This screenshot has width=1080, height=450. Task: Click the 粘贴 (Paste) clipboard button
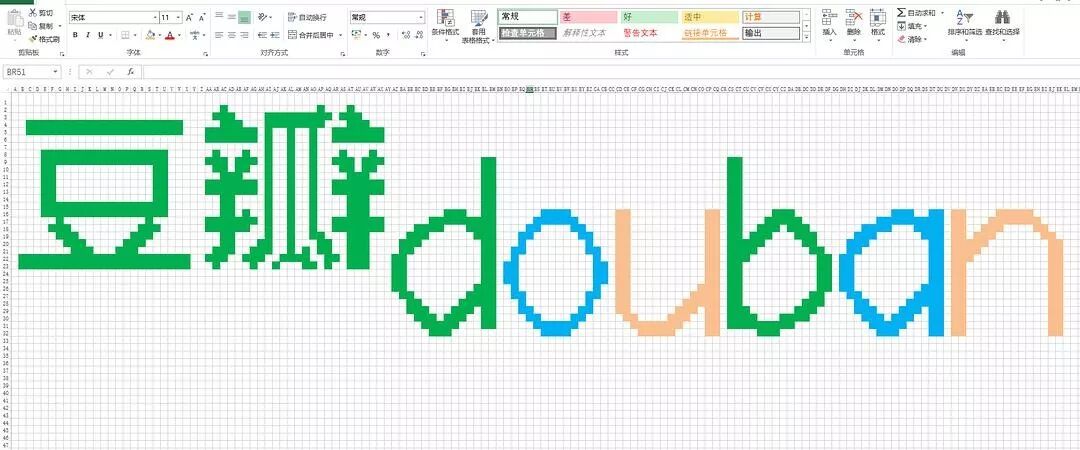14,23
